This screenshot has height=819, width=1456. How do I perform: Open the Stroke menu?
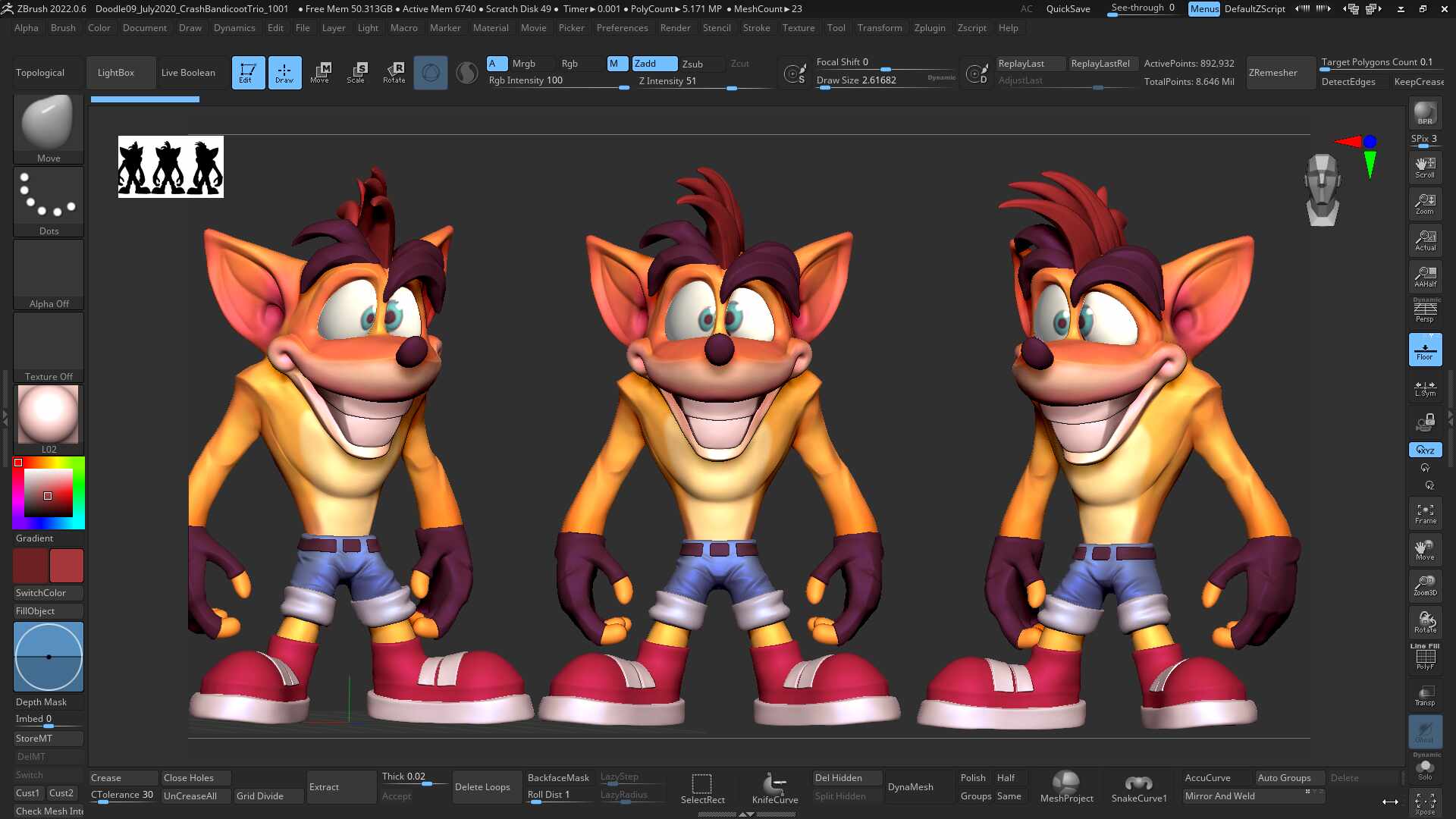tap(756, 28)
